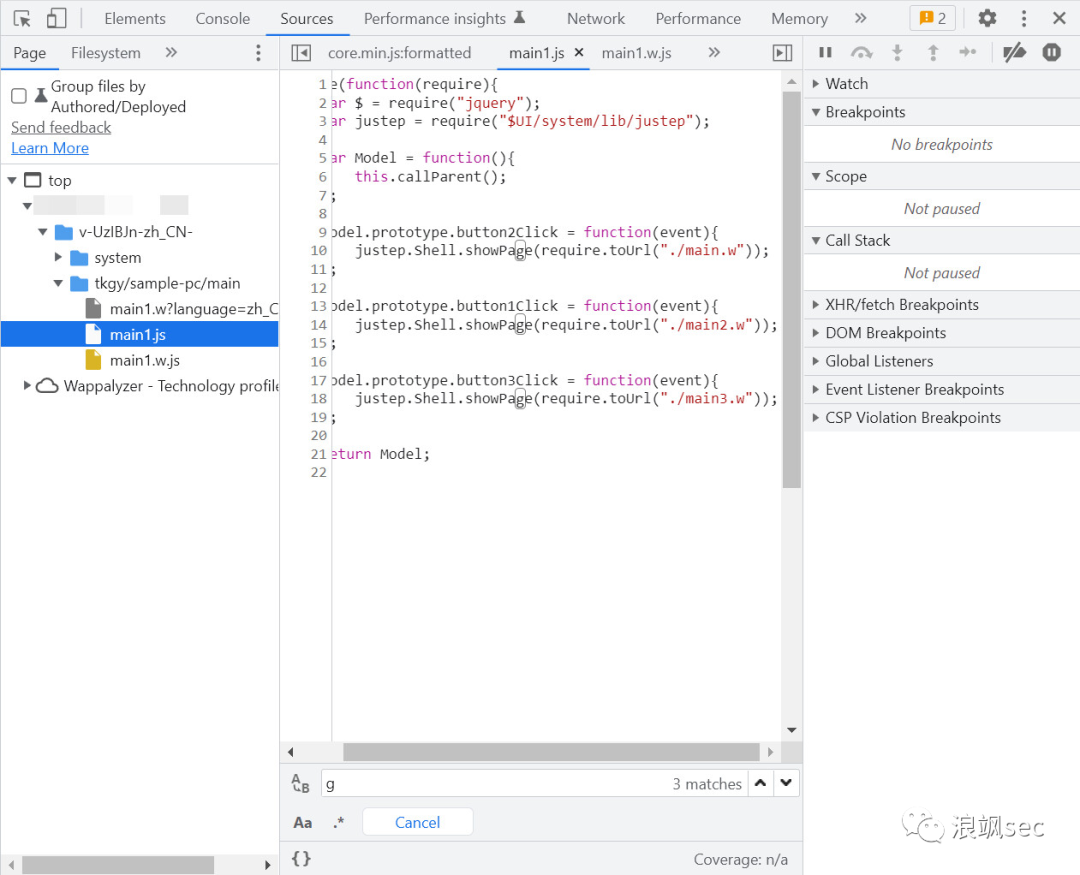Expand Event Listener Breakpoints section
This screenshot has width=1080, height=875.
pyautogui.click(x=942, y=389)
